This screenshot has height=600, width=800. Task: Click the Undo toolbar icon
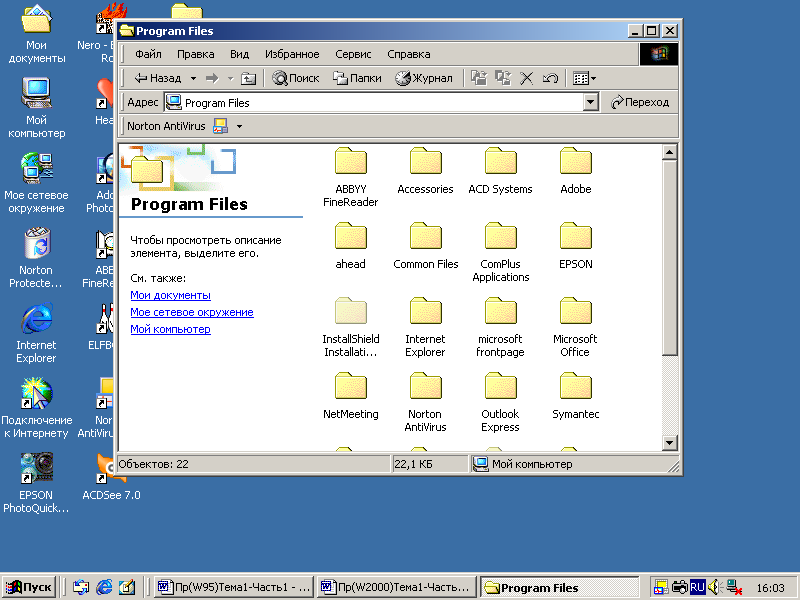pos(550,78)
